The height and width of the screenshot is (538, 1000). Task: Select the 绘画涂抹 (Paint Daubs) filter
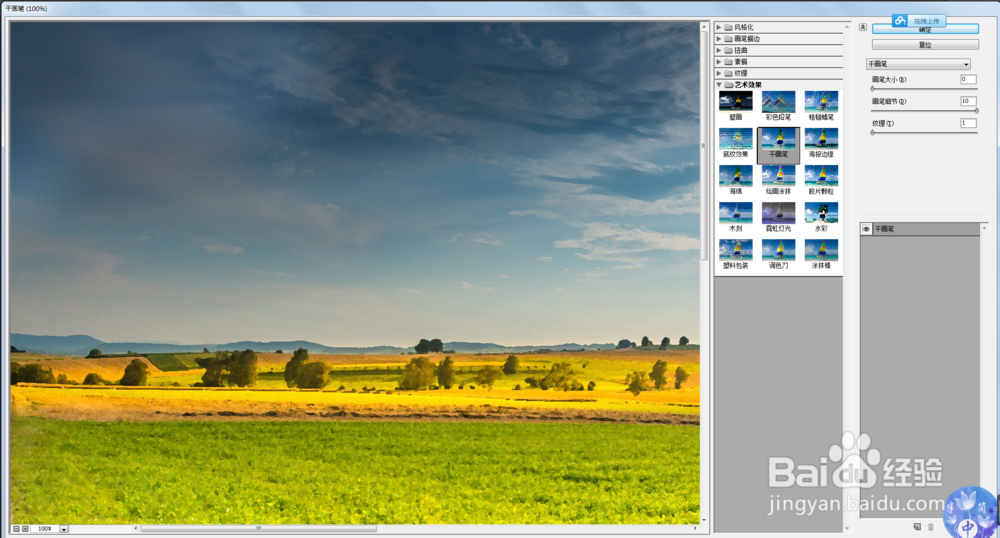pos(778,180)
